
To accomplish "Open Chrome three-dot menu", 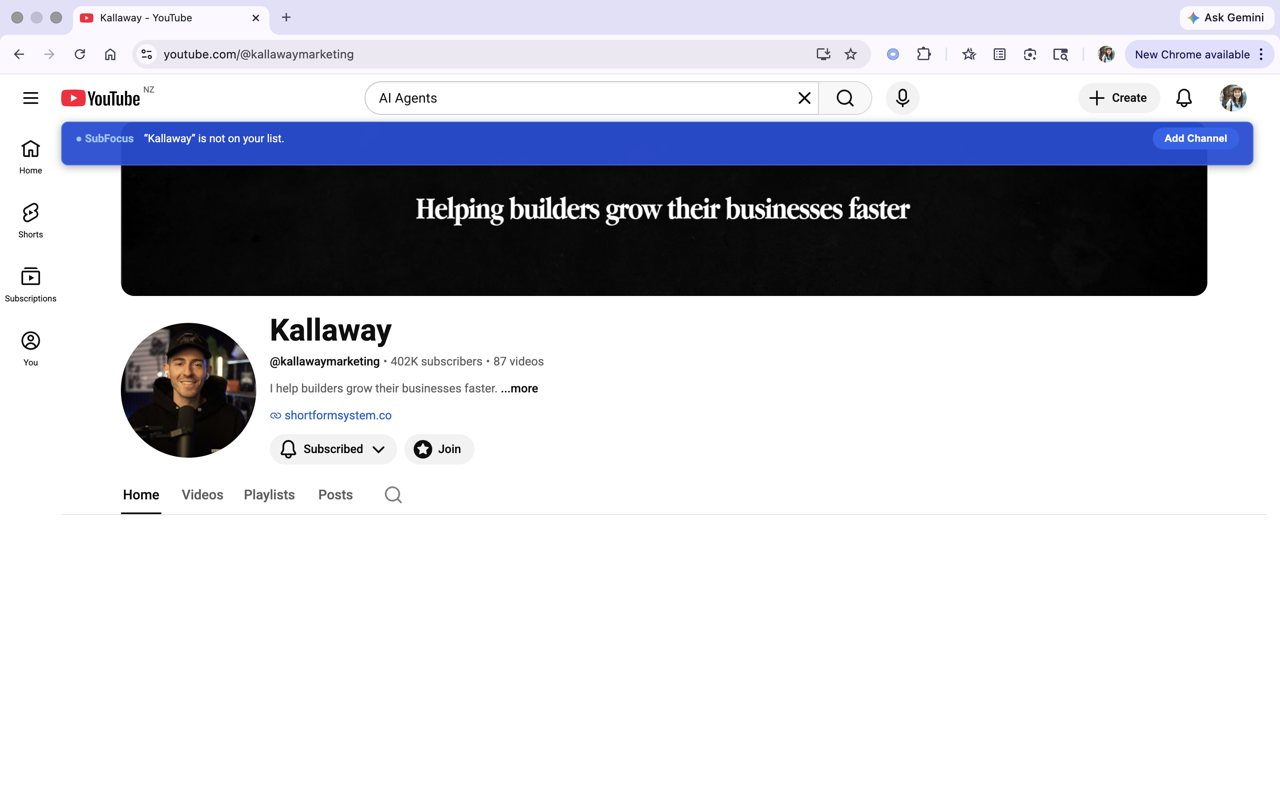I will pyautogui.click(x=1261, y=54).
